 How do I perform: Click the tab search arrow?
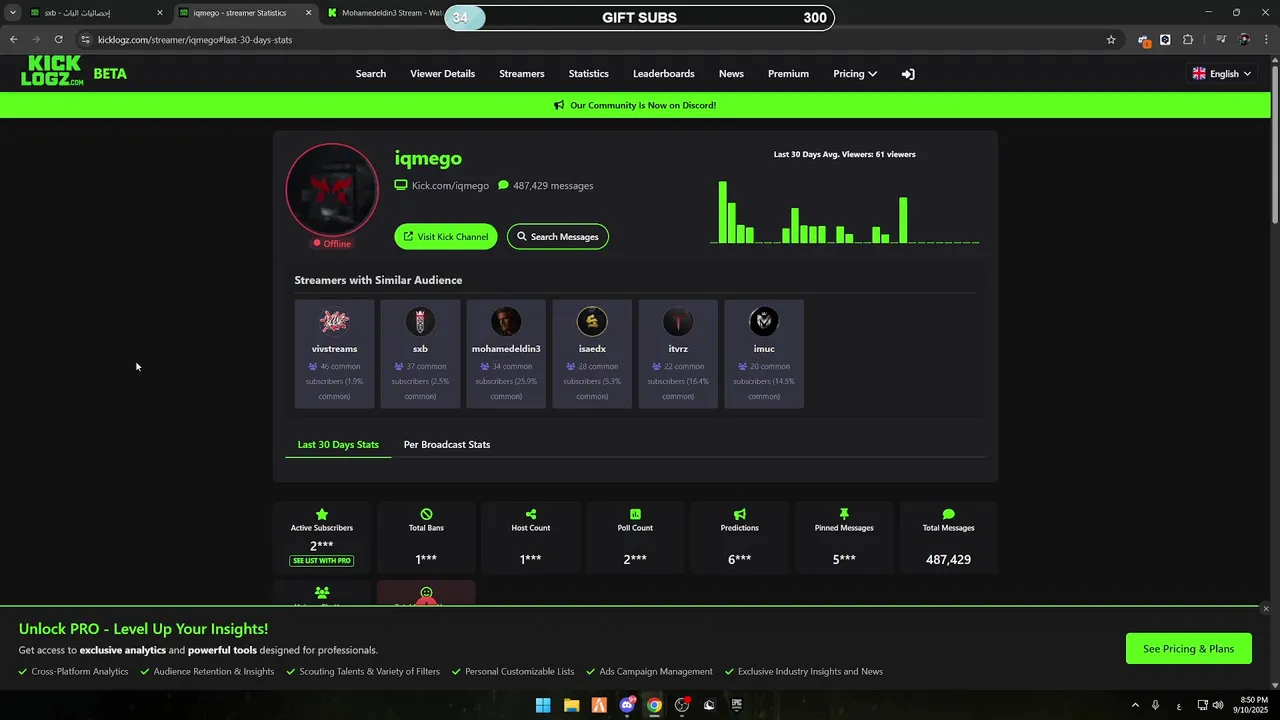(13, 13)
